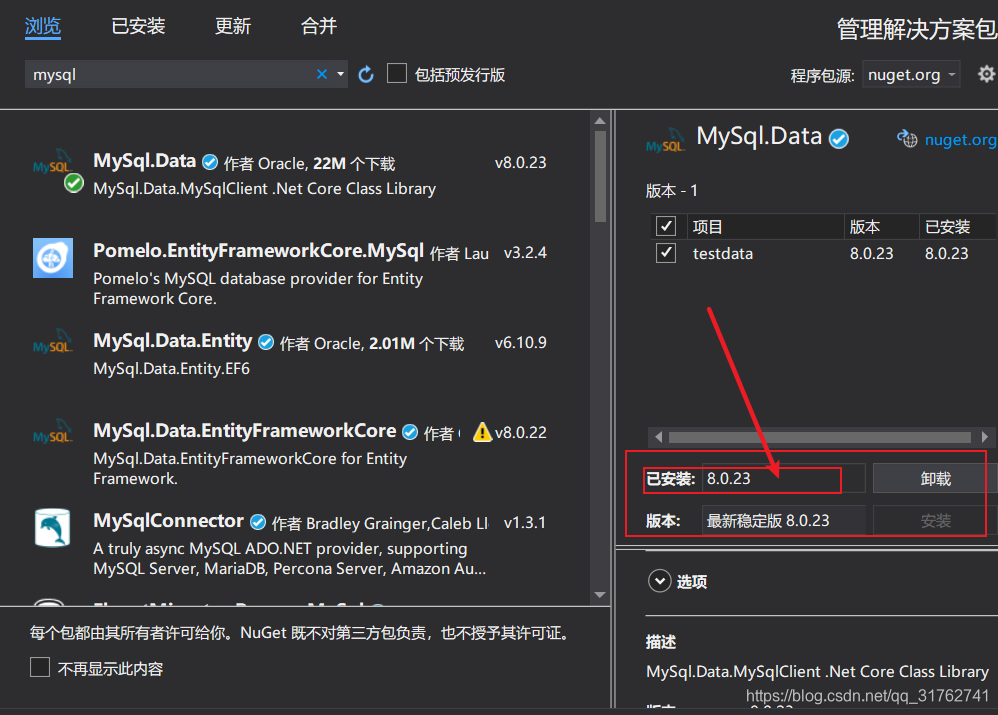Image resolution: width=998 pixels, height=715 pixels.
Task: Click verified badge in details panel title
Action: tap(839, 138)
